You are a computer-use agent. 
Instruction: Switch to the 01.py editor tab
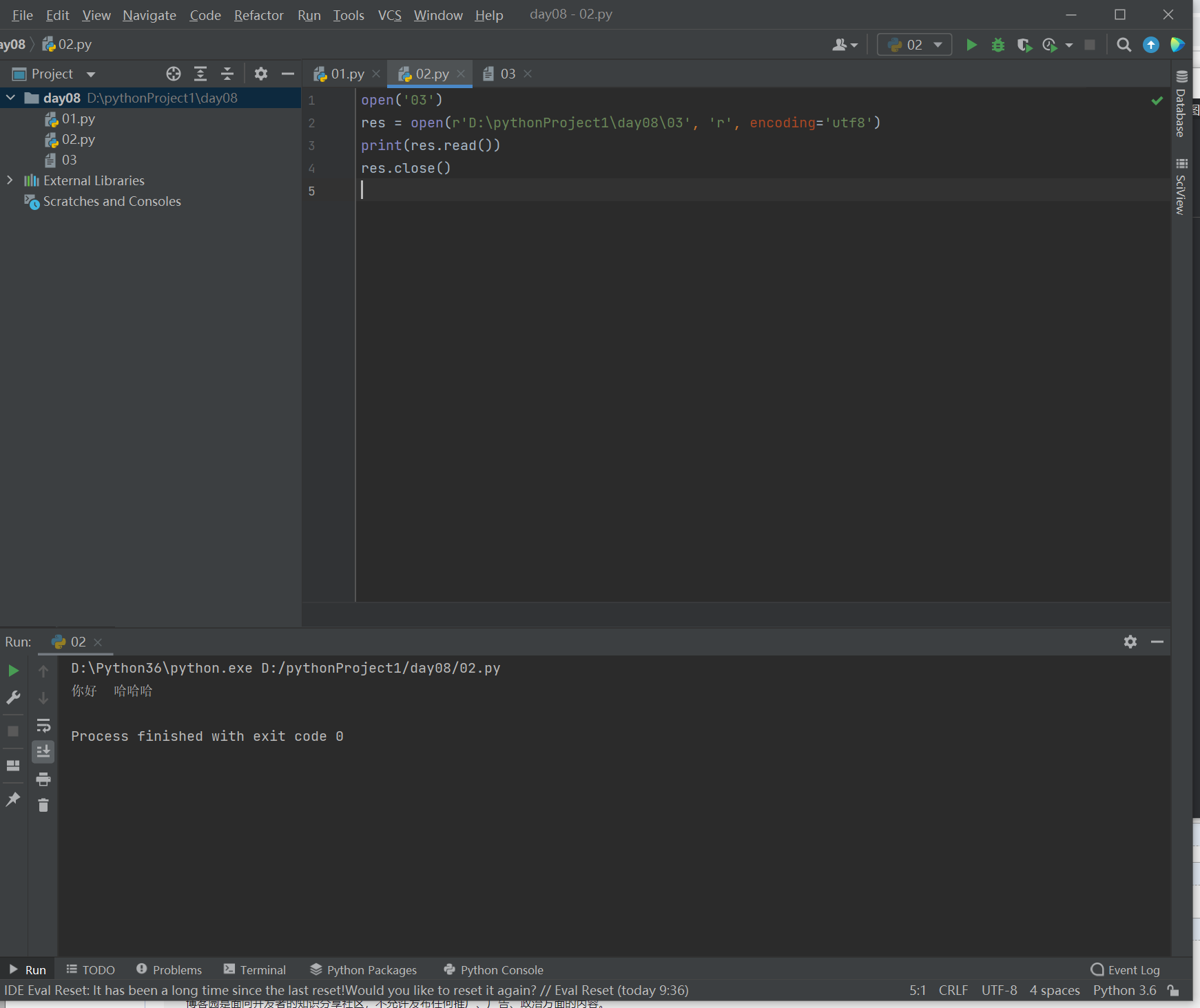(346, 74)
